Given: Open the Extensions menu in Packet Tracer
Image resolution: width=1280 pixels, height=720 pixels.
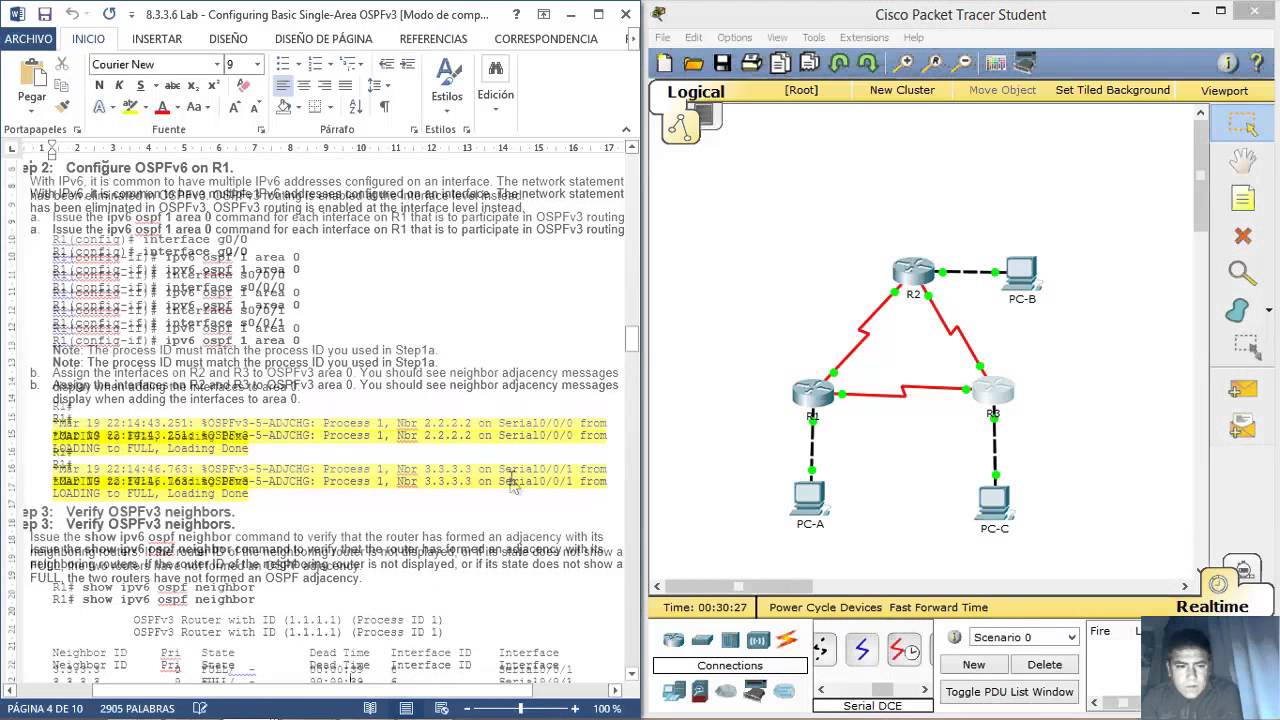Looking at the screenshot, I should coord(864,38).
